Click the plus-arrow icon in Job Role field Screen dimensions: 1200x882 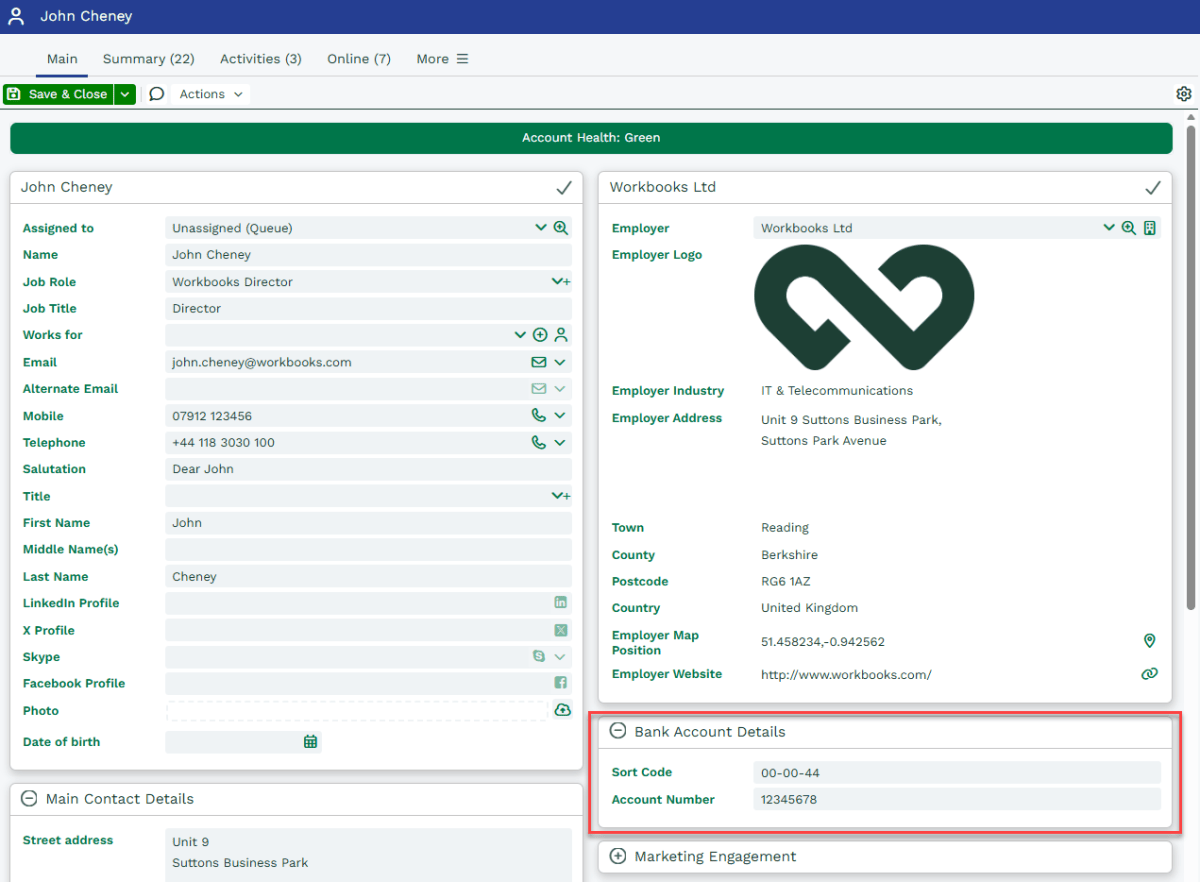point(561,282)
